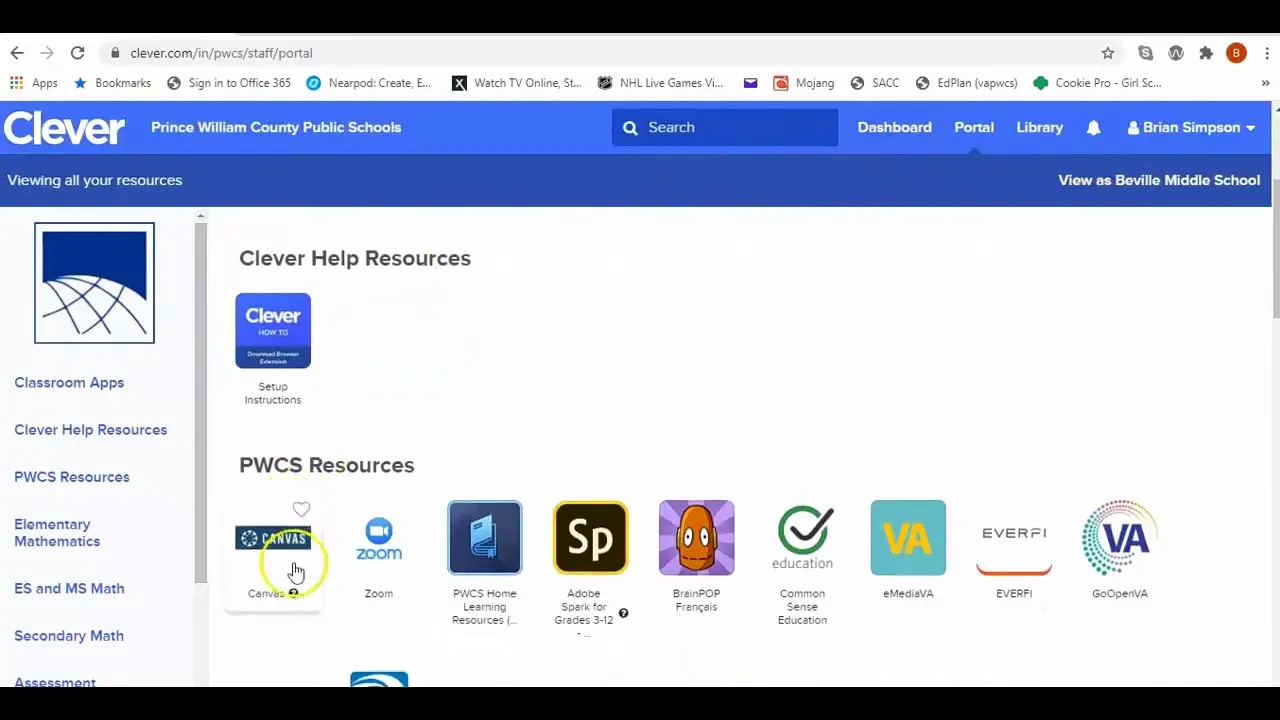The width and height of the screenshot is (1280, 720).
Task: Open the Canvas app icon
Action: [273, 539]
